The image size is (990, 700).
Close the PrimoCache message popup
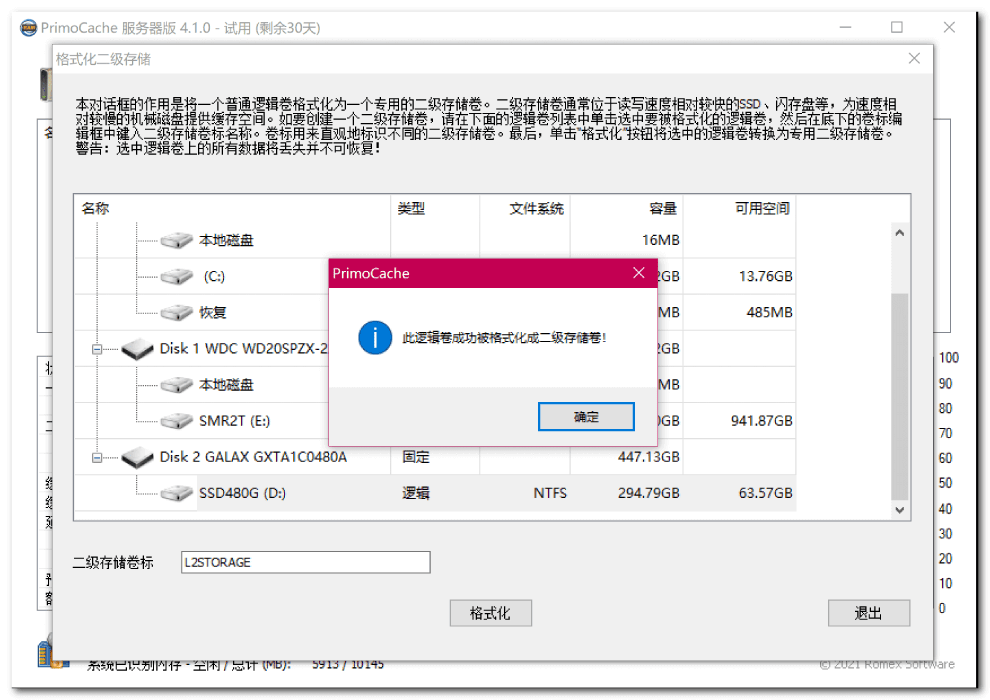(639, 273)
